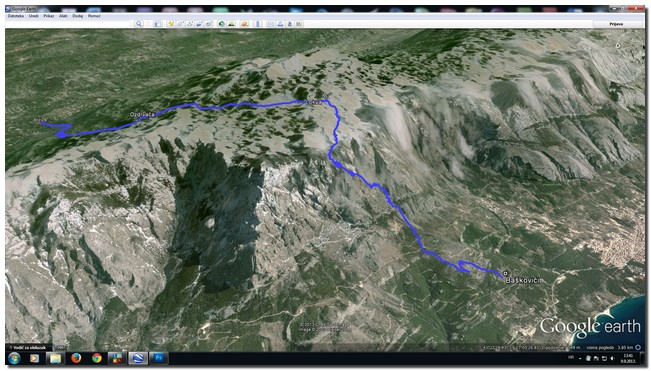Select the ruler tool icon
This screenshot has width=651, height=371.
257,24
